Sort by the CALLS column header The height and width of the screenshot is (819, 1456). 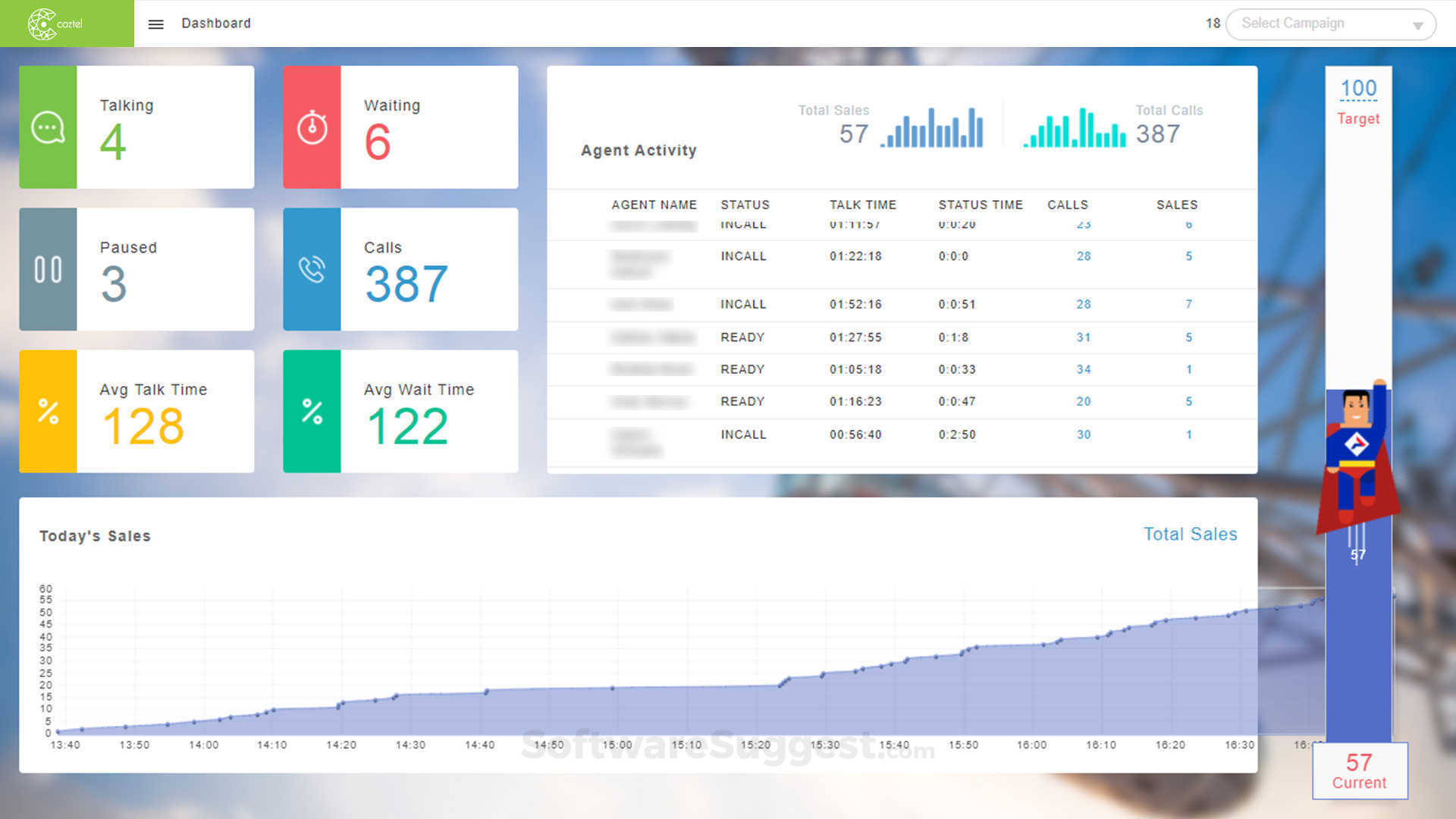pyautogui.click(x=1067, y=205)
